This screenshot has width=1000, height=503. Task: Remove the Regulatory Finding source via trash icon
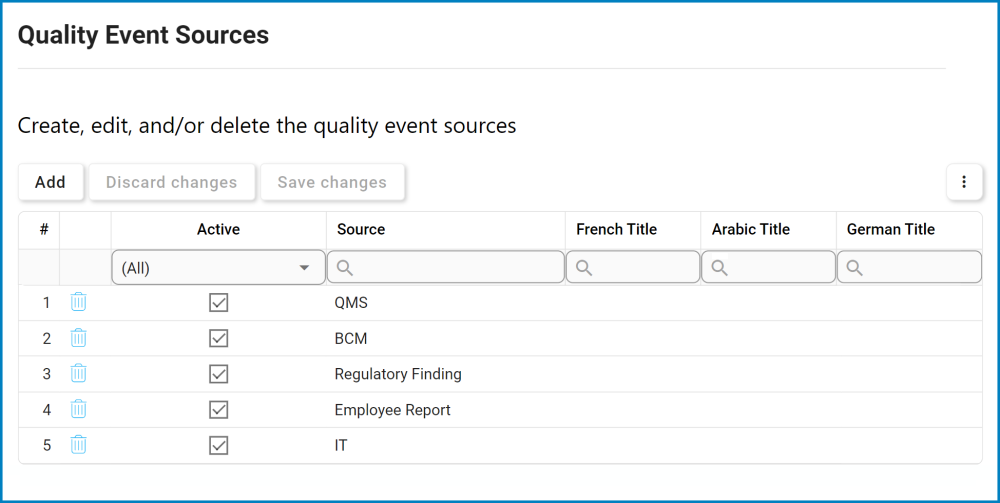tap(79, 374)
